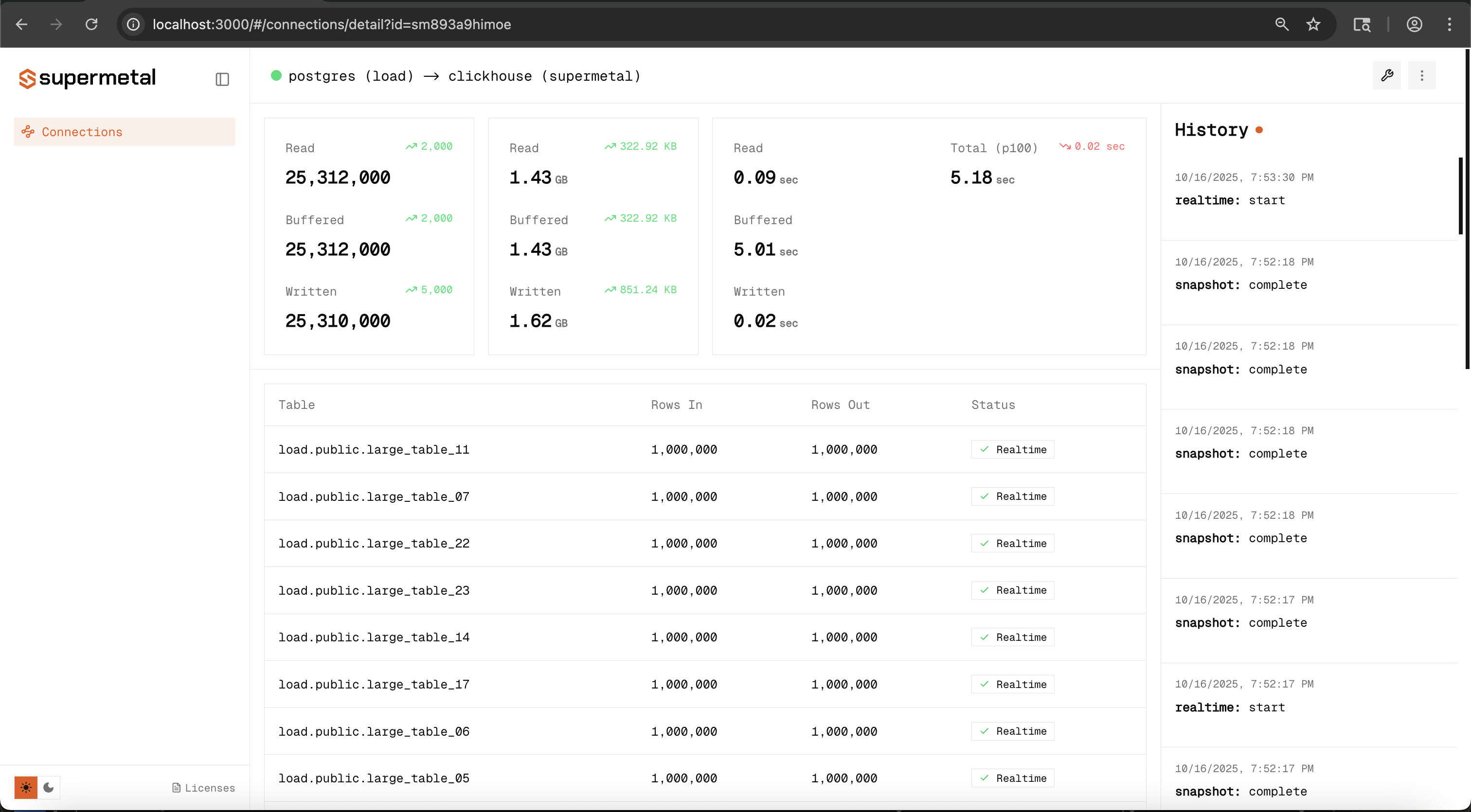This screenshot has height=812, width=1471.
Task: Open the wrench settings icon
Action: (x=1386, y=76)
